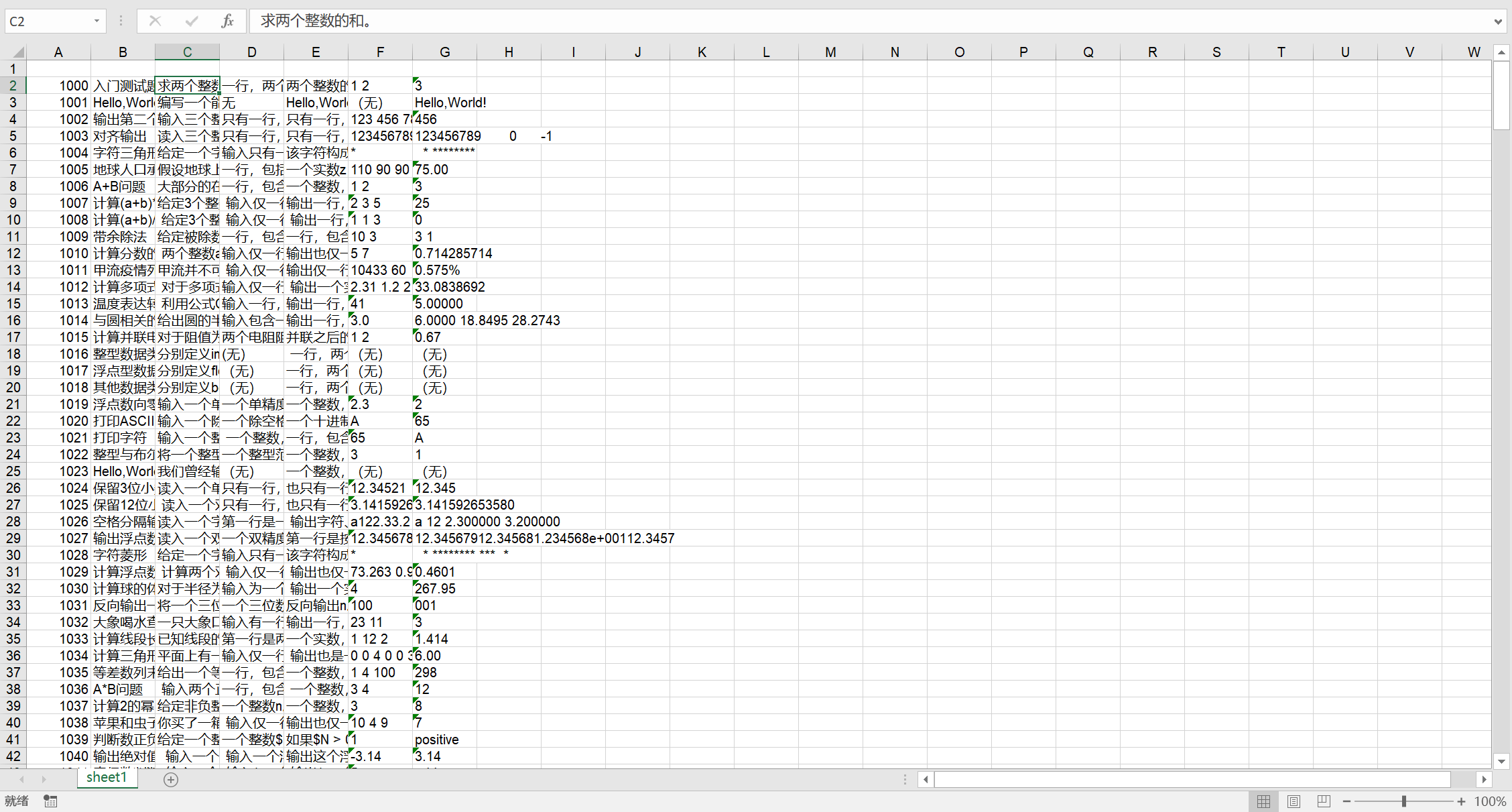Image resolution: width=1512 pixels, height=812 pixels.
Task: Click the formula bar text field
Action: [804, 21]
